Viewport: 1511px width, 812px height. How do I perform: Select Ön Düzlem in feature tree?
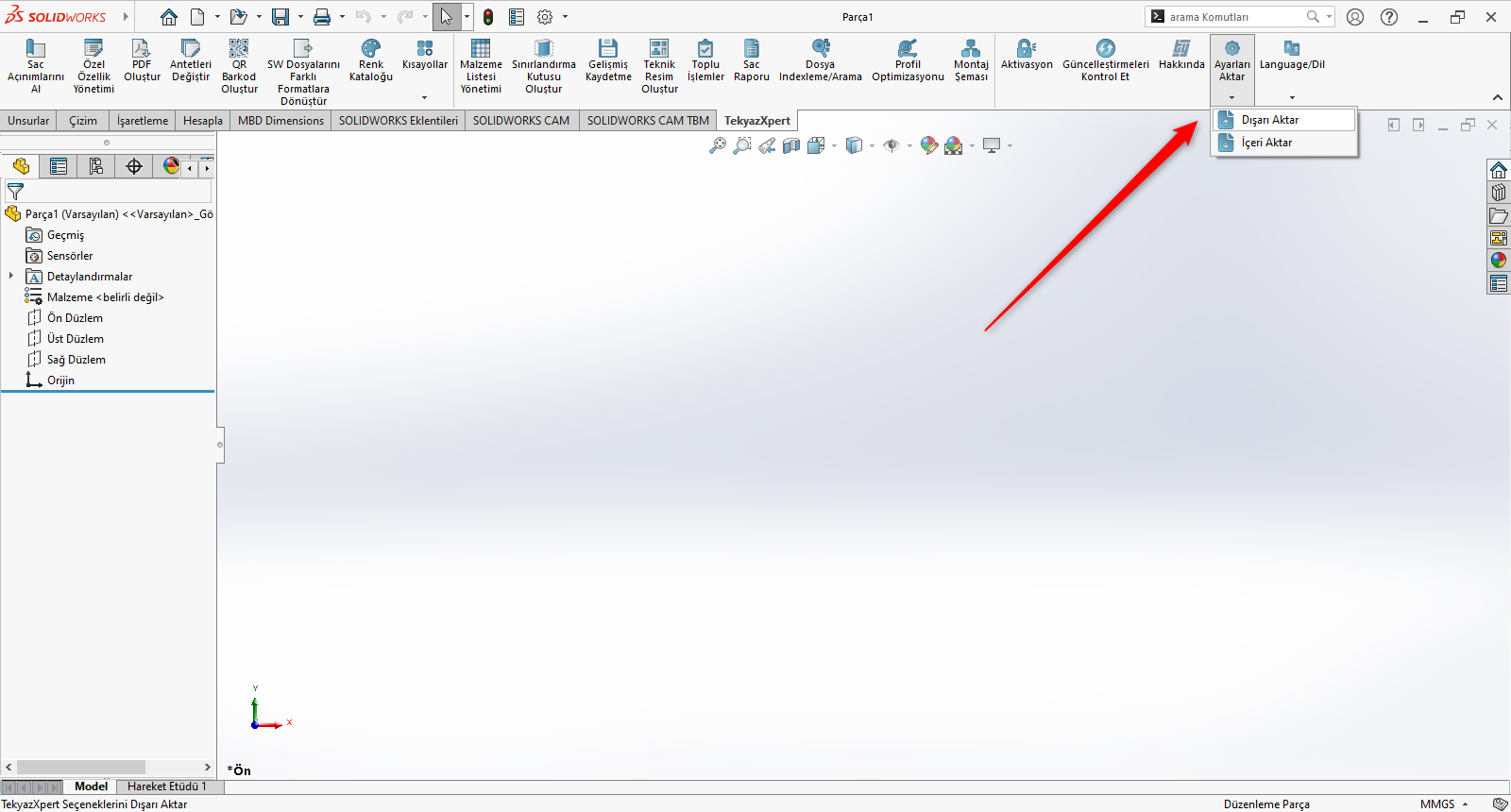(75, 318)
